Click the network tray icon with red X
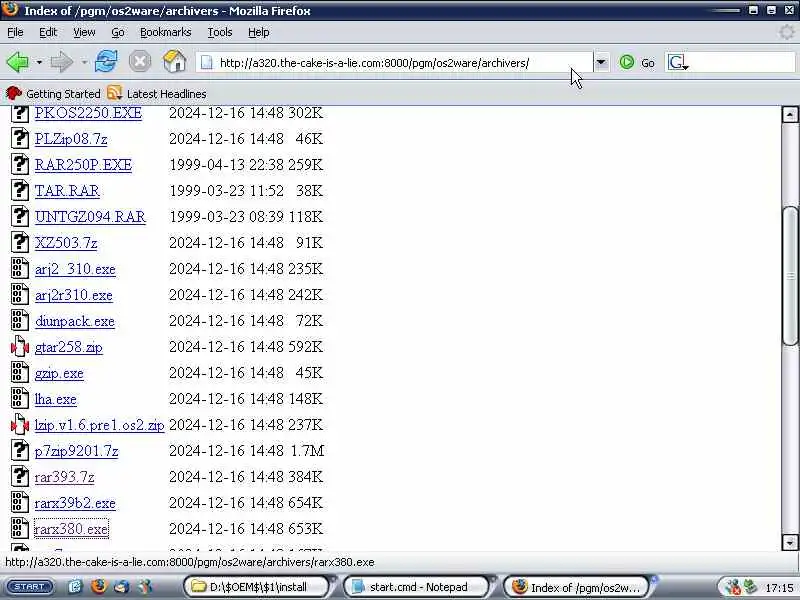This screenshot has width=800, height=600. (732, 587)
